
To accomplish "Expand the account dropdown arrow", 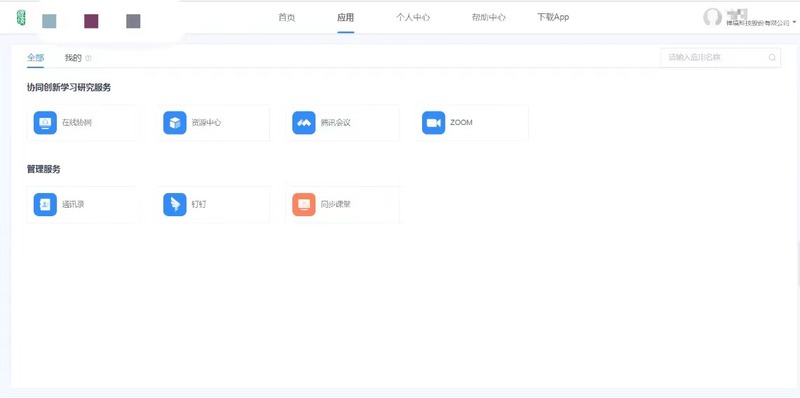I will 795,23.
